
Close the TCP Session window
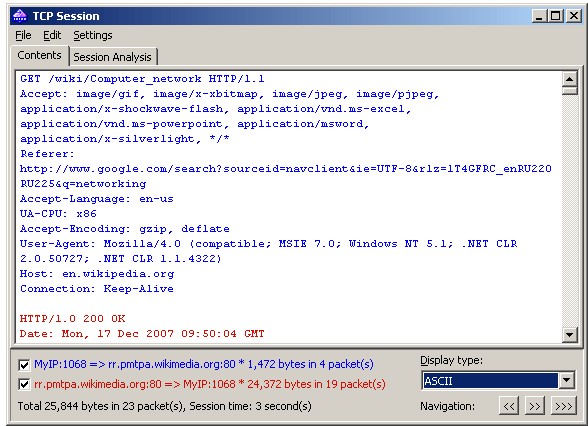(x=574, y=16)
